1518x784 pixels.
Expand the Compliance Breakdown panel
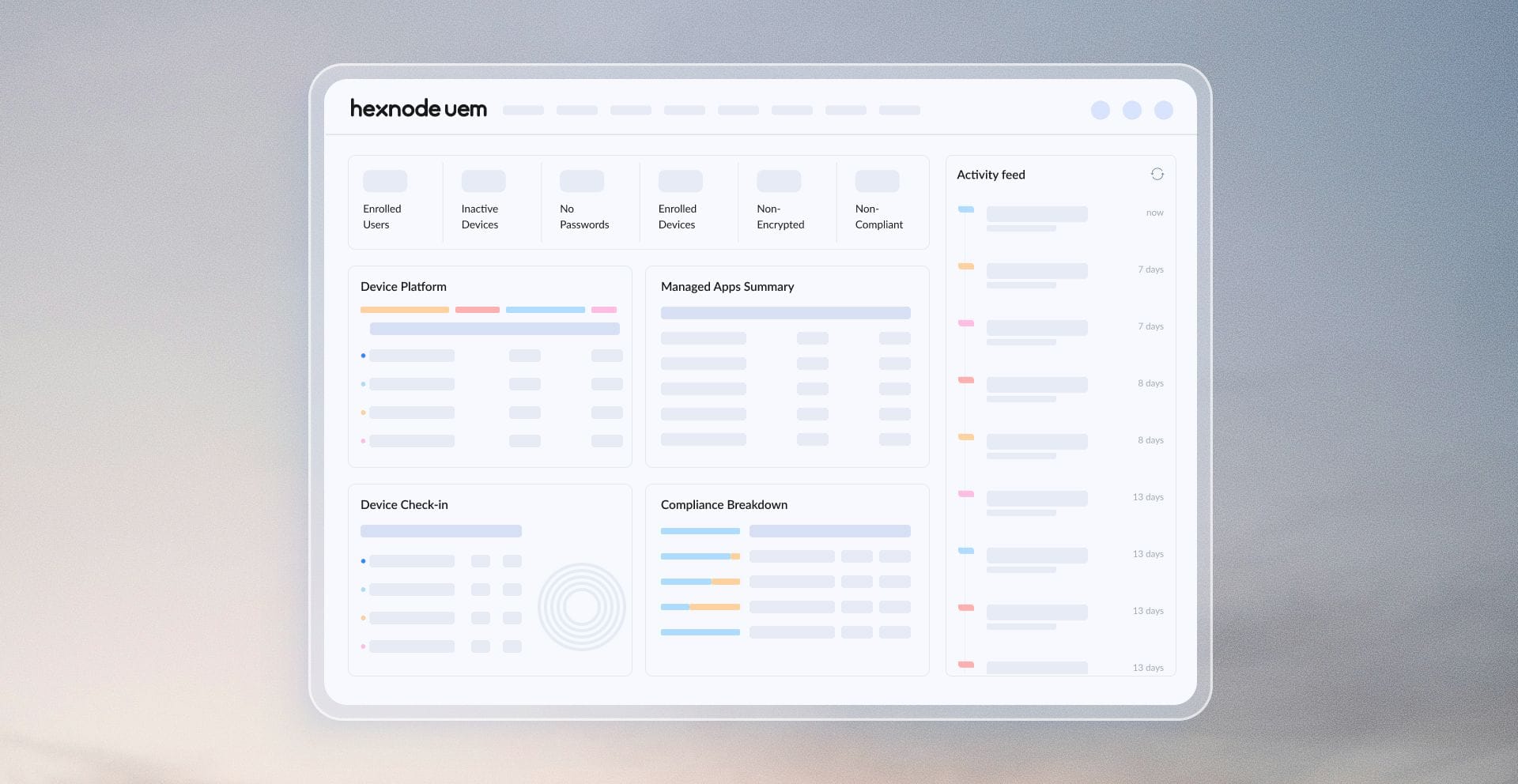tap(723, 504)
